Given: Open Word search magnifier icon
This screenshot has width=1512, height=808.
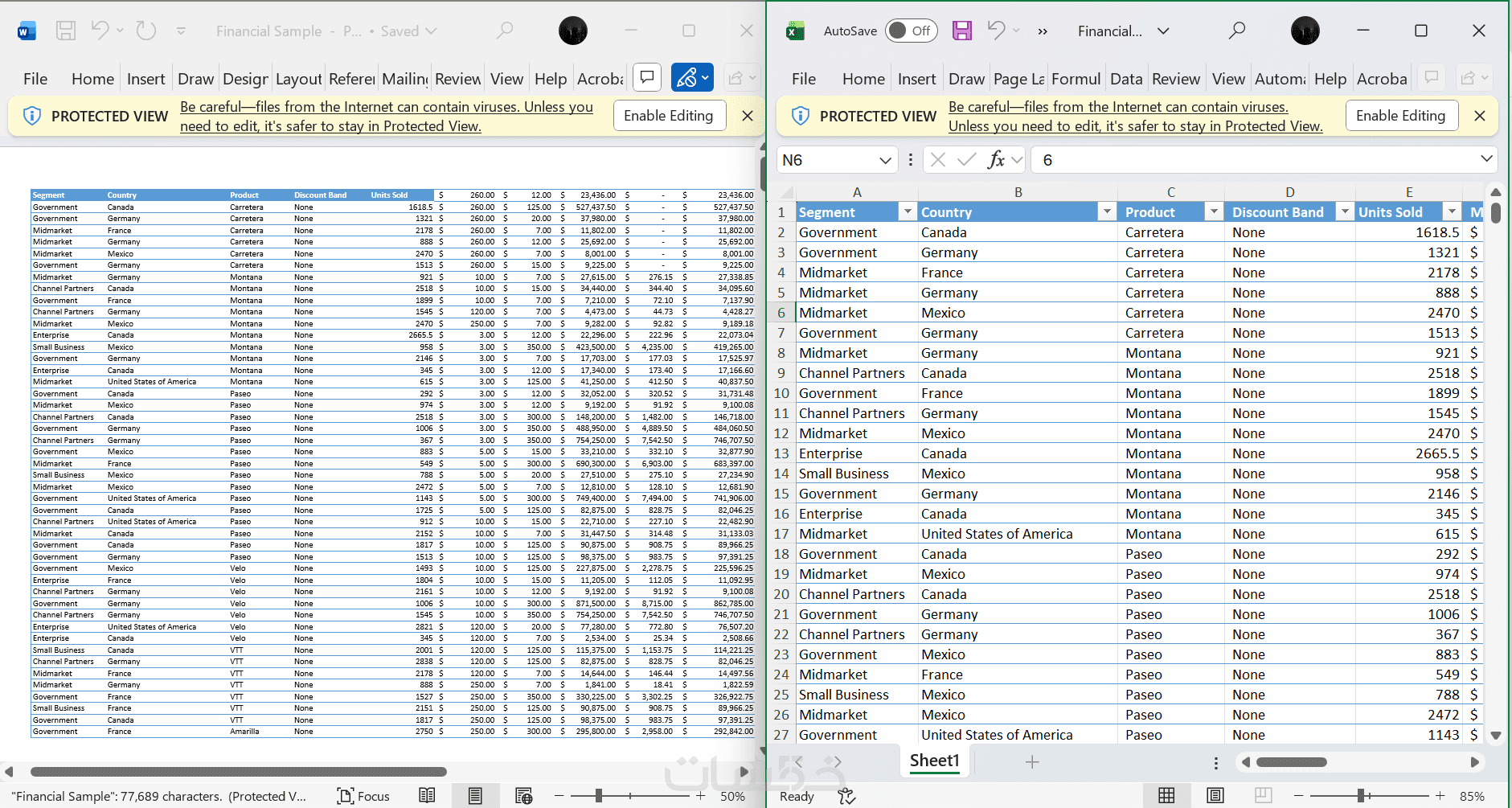Looking at the screenshot, I should point(505,31).
